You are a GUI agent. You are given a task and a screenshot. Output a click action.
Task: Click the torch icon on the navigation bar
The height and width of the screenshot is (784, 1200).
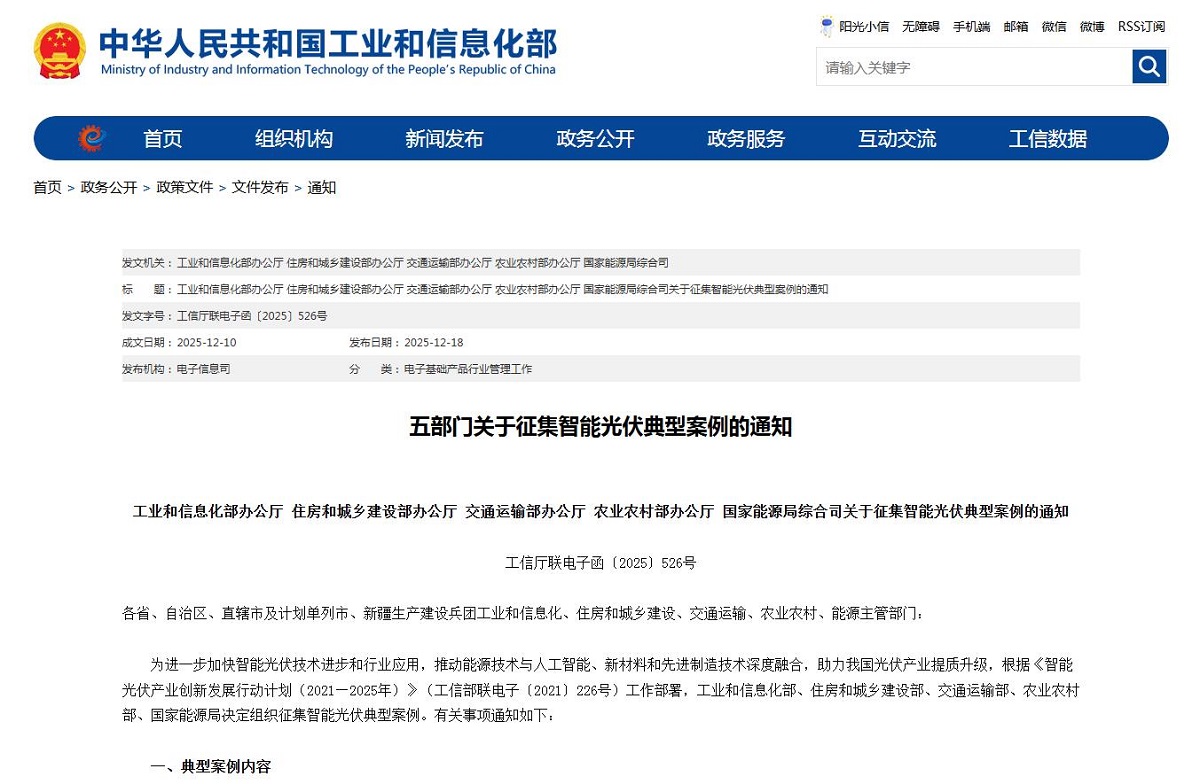click(x=91, y=138)
